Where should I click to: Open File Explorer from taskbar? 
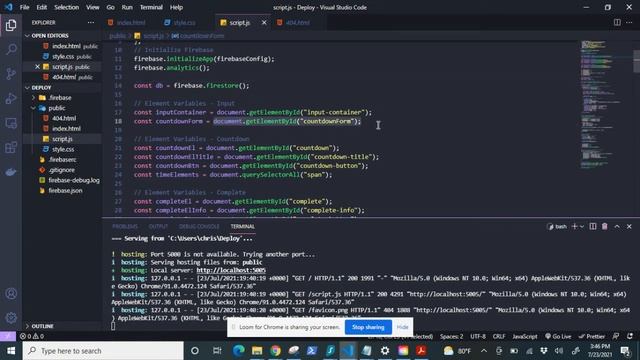(x=257, y=351)
